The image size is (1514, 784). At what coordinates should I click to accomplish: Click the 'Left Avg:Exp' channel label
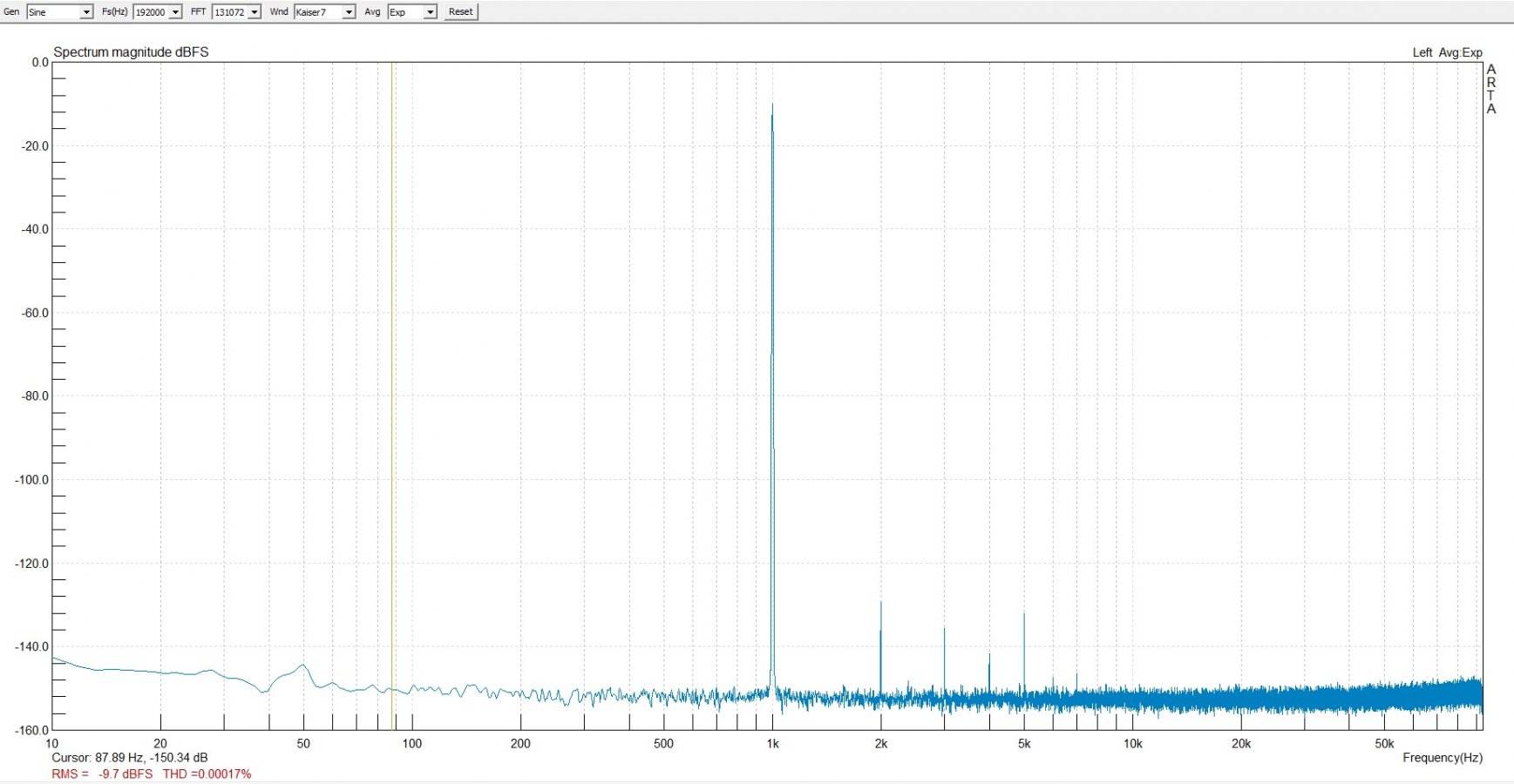pos(1447,52)
